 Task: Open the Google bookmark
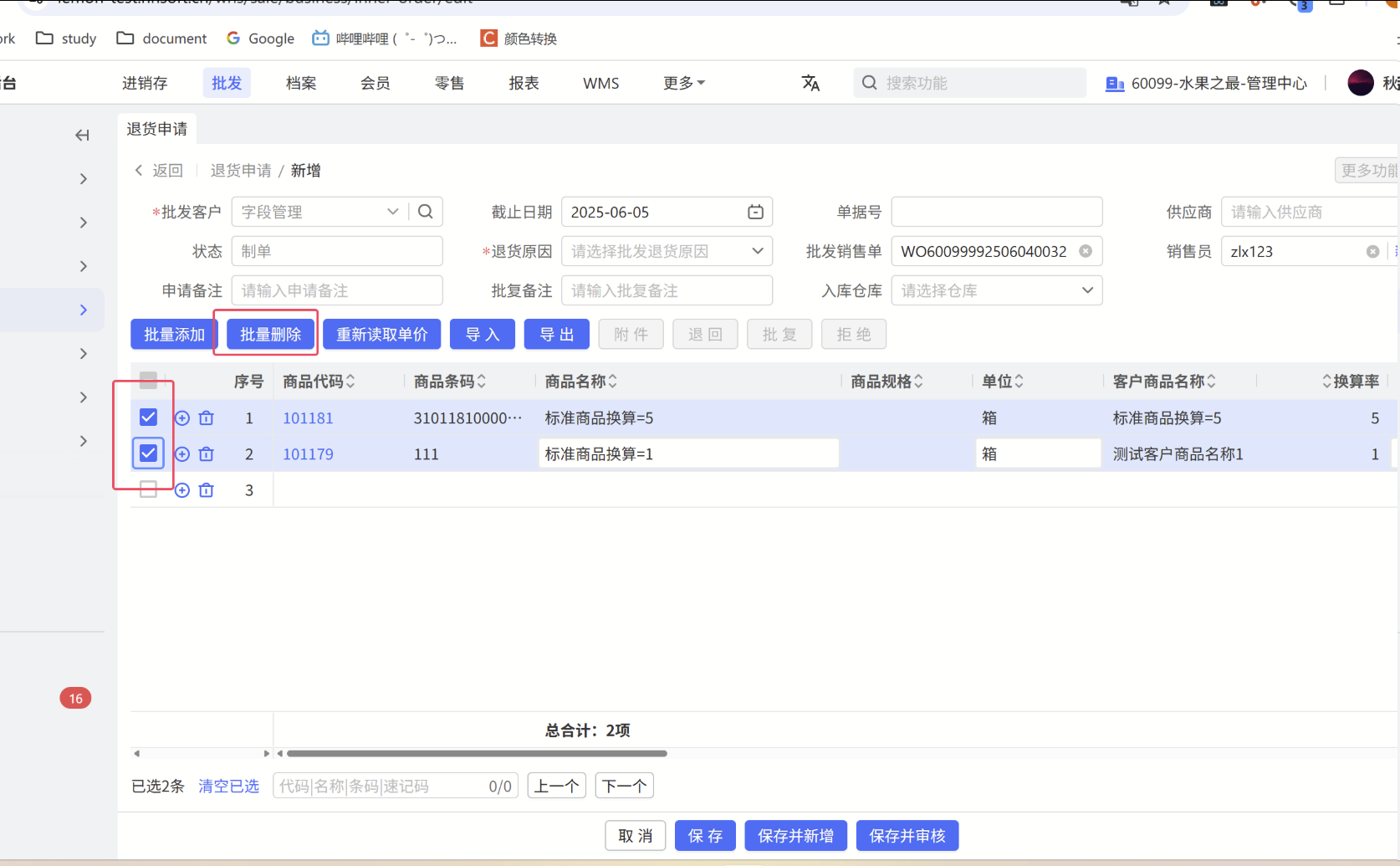[260, 38]
